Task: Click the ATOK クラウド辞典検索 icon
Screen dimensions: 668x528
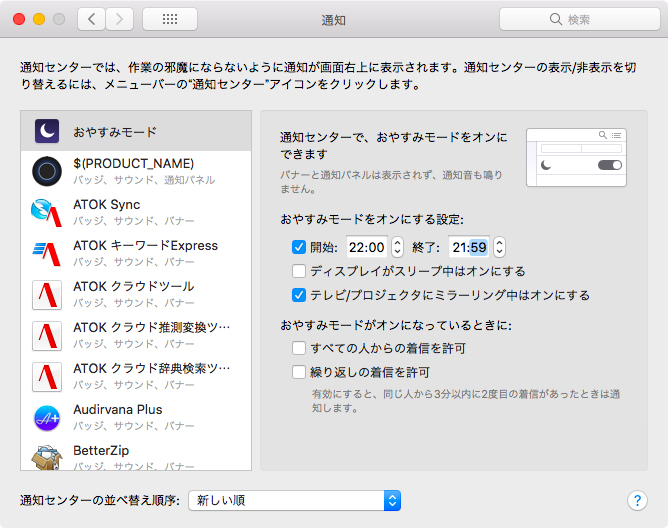Action: (47, 376)
